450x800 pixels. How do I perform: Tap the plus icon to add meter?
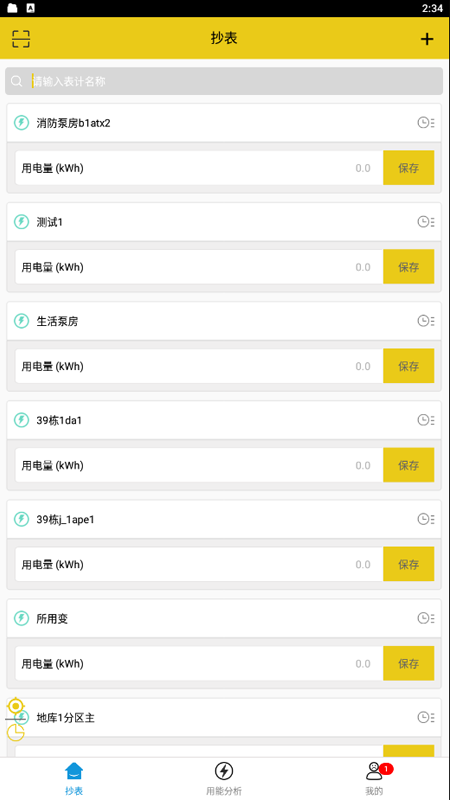pos(427,39)
